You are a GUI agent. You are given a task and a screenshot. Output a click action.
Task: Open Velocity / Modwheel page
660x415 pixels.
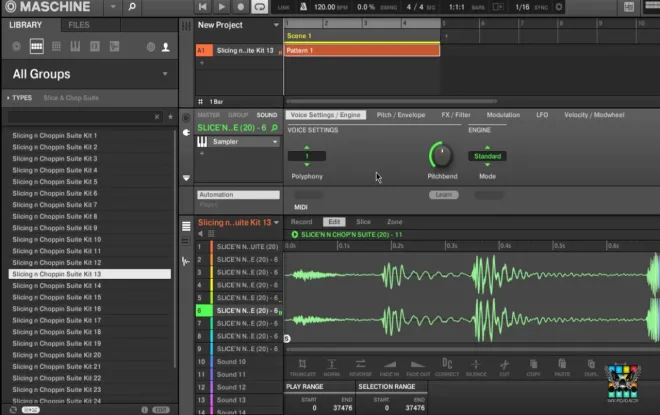tap(594, 115)
